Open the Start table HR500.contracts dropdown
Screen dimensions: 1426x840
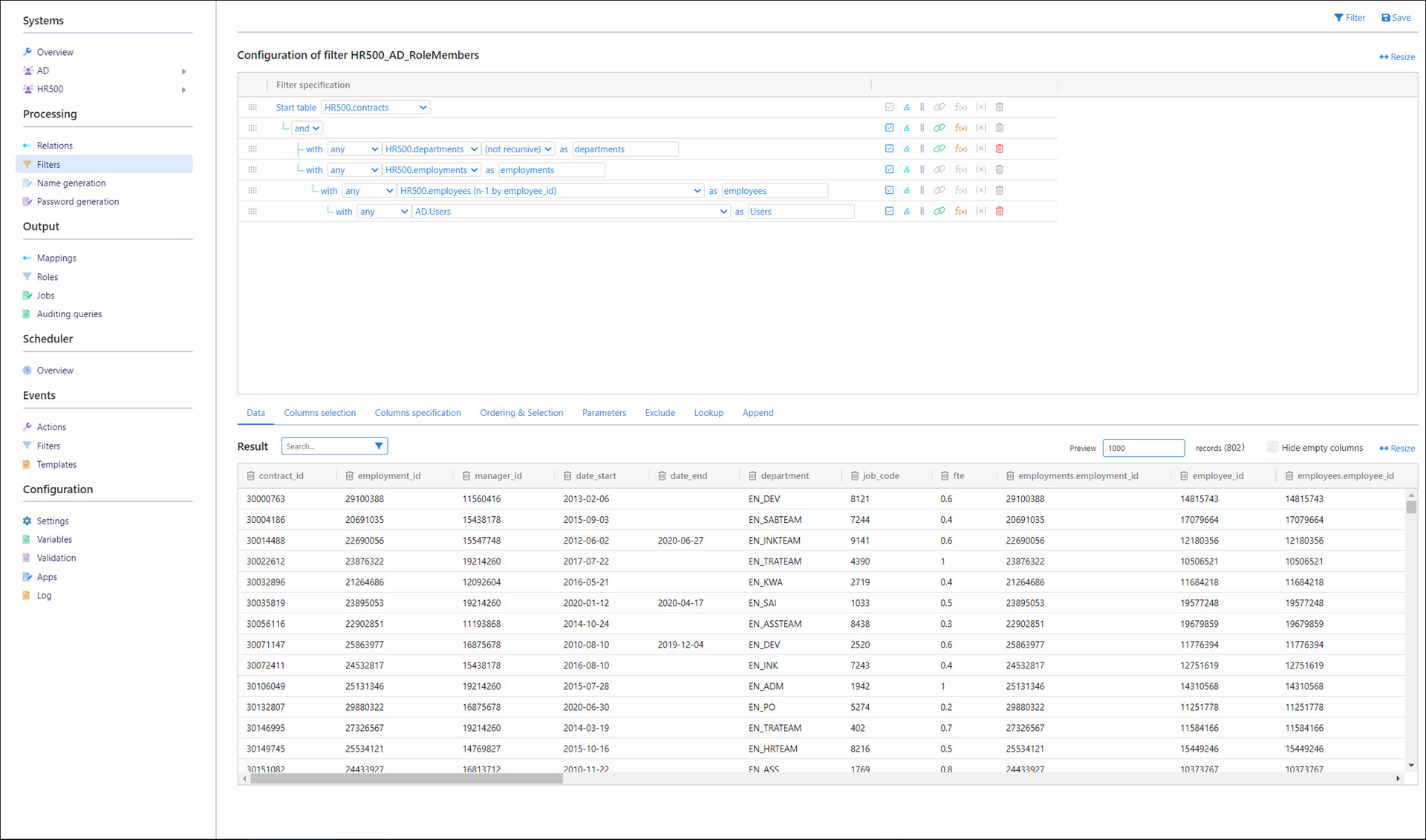point(375,108)
